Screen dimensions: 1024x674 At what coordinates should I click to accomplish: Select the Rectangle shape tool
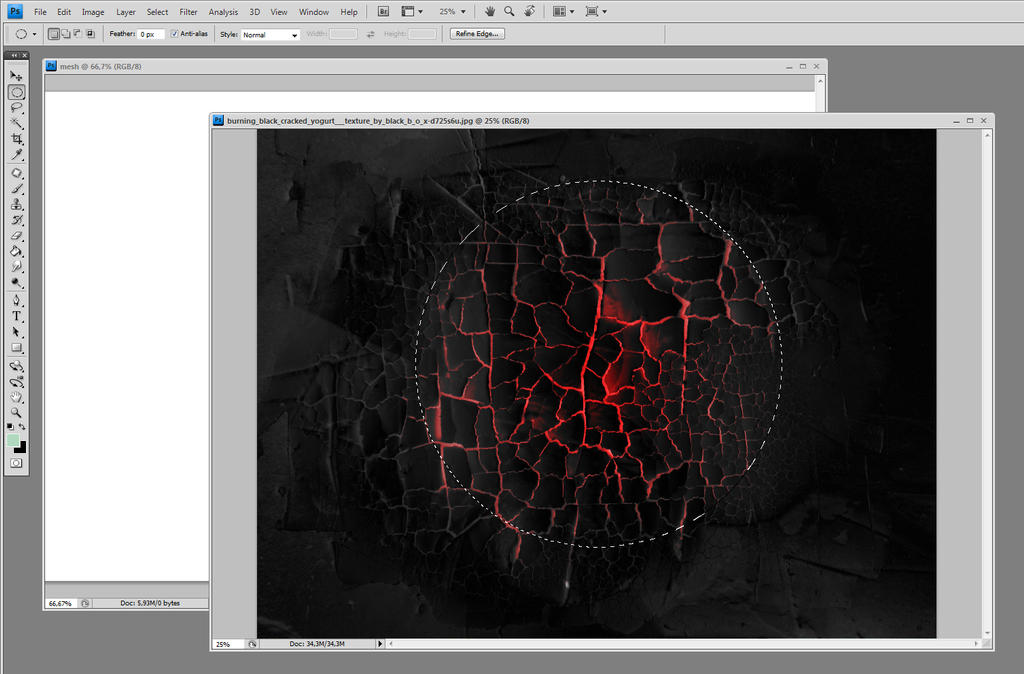click(x=16, y=347)
